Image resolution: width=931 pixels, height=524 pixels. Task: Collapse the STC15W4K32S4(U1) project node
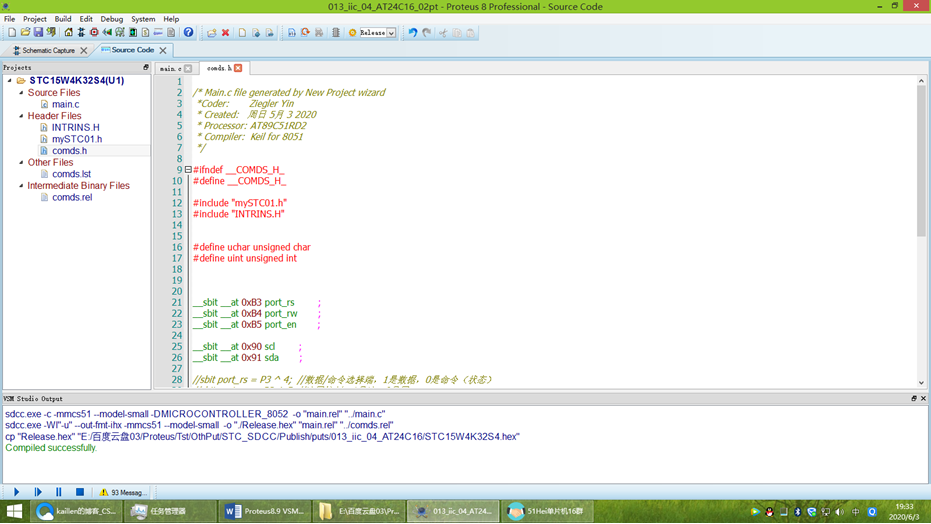point(10,80)
